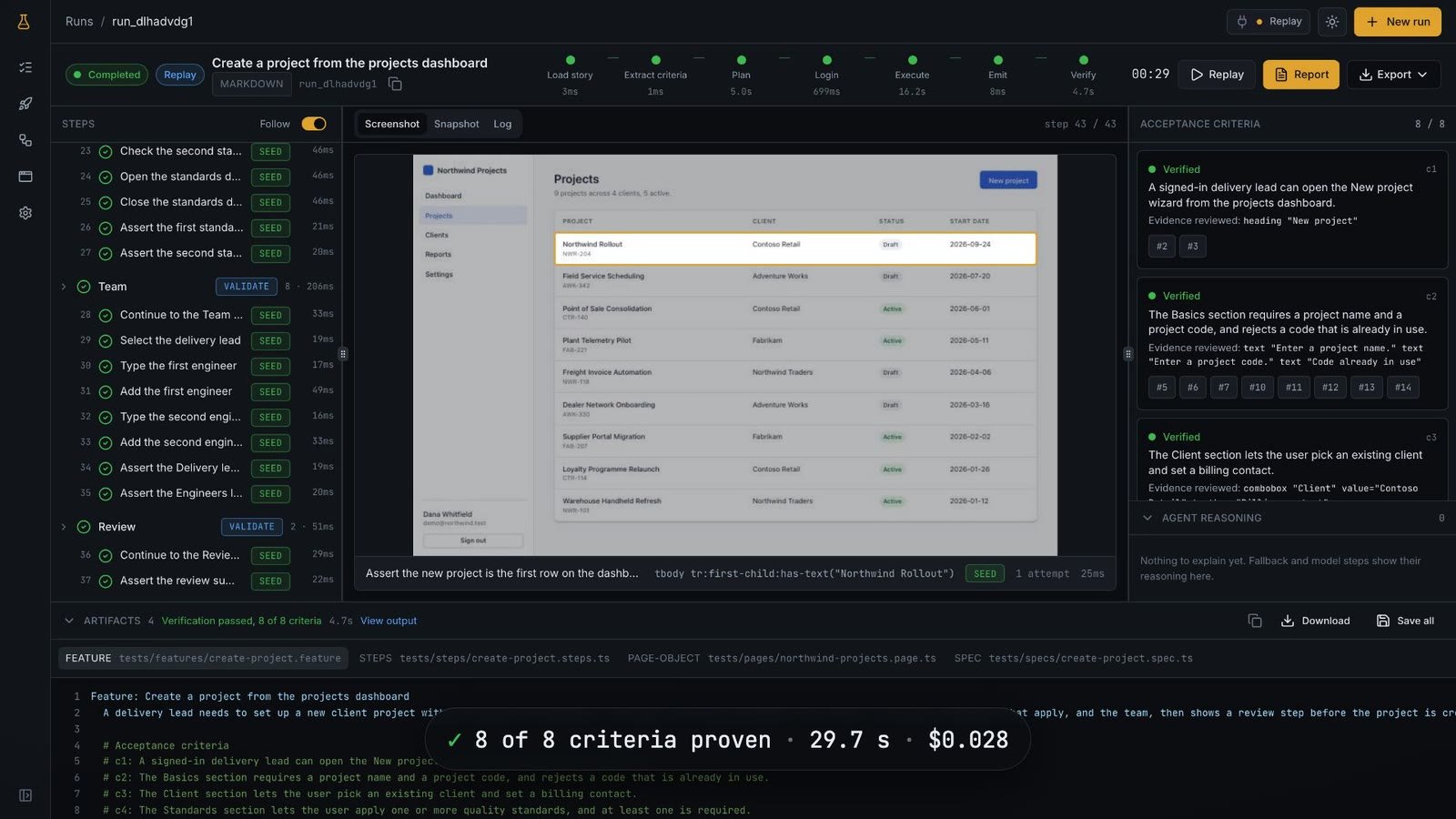Click the Verify stage marker in pipeline
The image size is (1456, 819).
(1083, 60)
